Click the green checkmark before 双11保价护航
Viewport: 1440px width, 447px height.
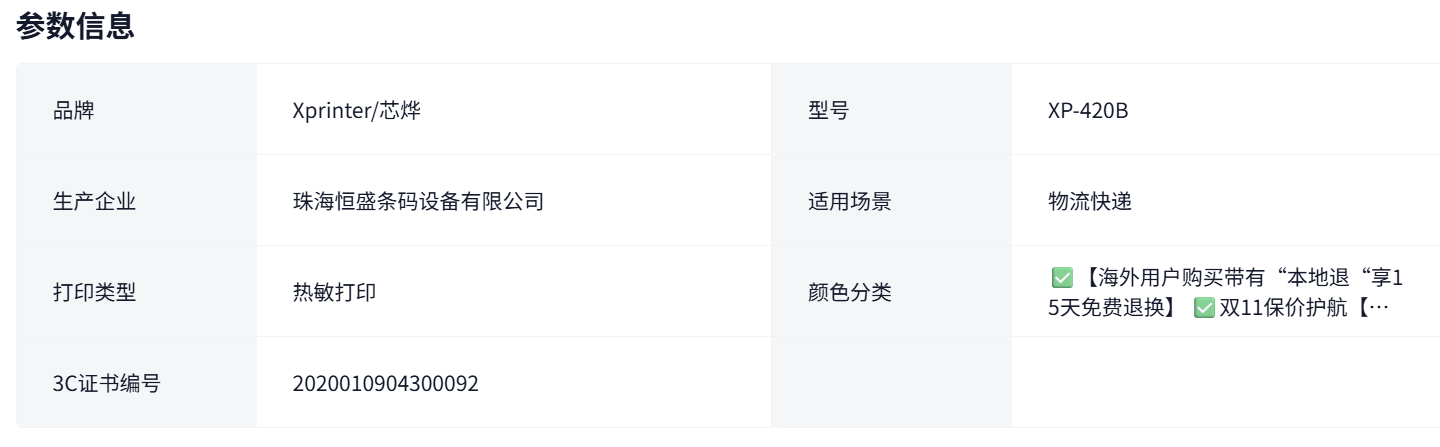(1204, 308)
